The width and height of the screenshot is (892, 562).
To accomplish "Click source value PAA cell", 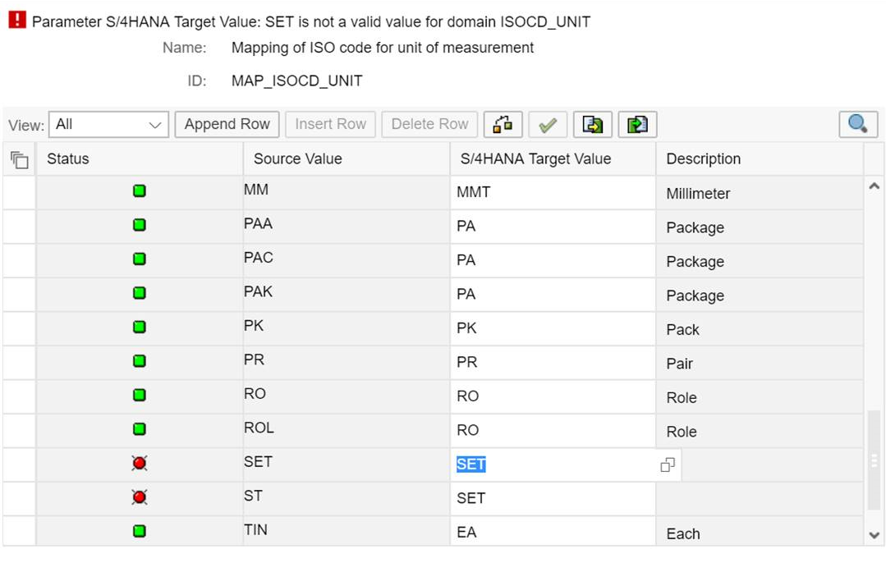I will (x=346, y=226).
